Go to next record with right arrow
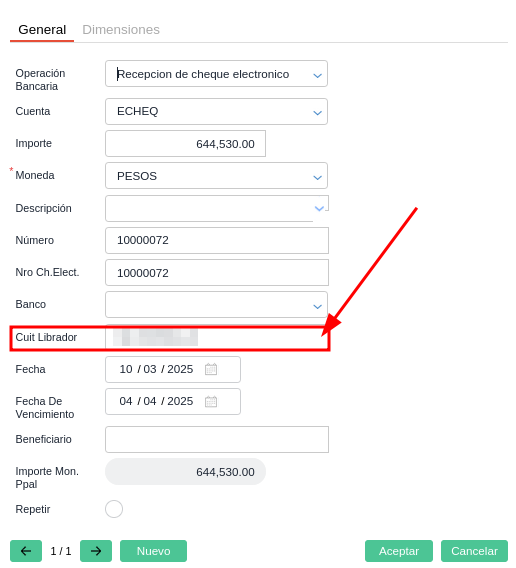516x568 pixels. point(96,551)
